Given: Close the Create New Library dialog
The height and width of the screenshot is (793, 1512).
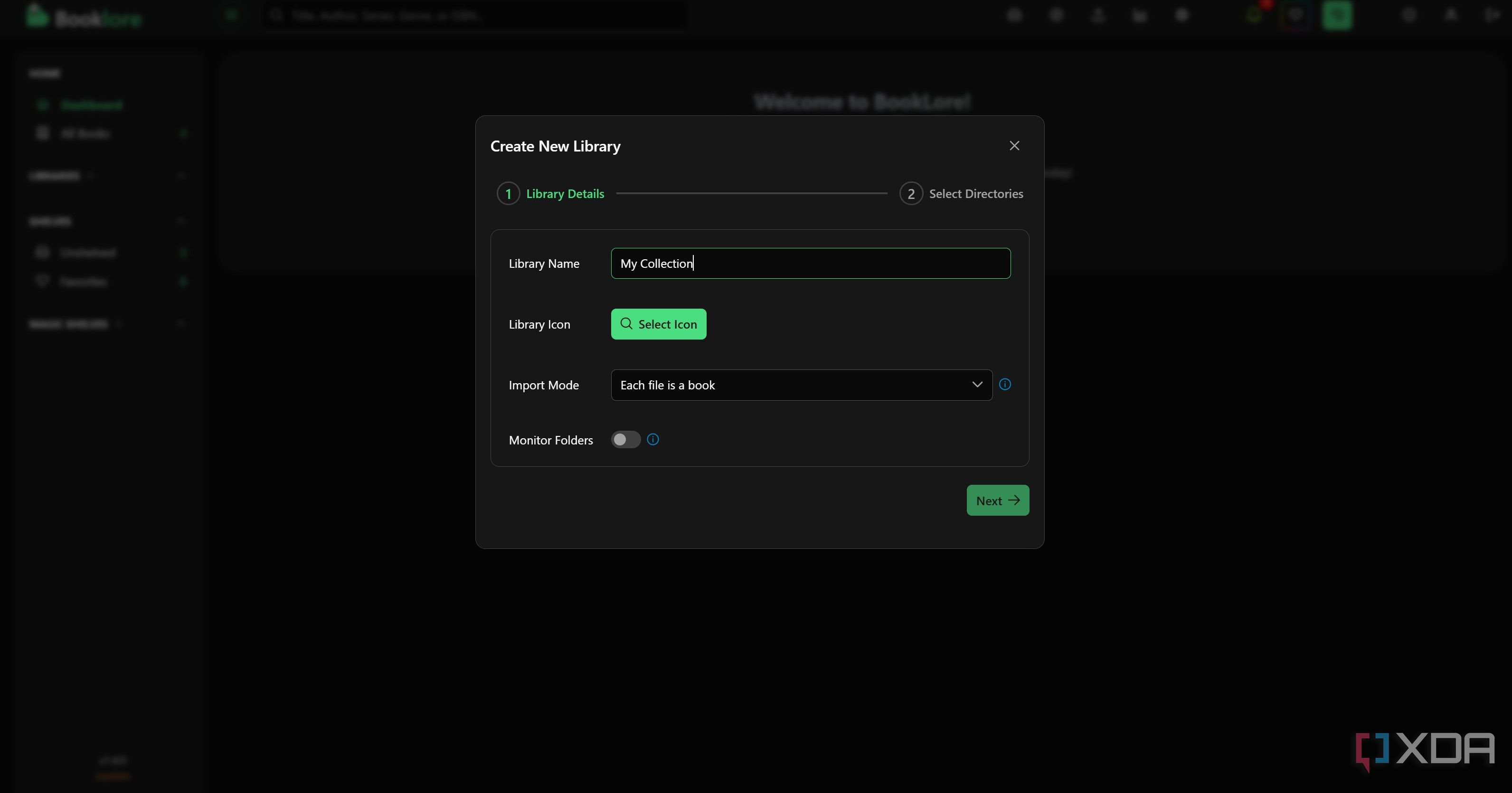Looking at the screenshot, I should tap(1014, 146).
